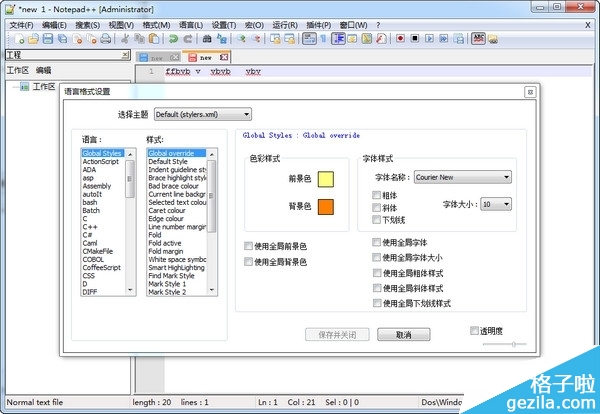Click the Record macro red dot icon
The width and height of the screenshot is (600, 414).
click(399, 39)
